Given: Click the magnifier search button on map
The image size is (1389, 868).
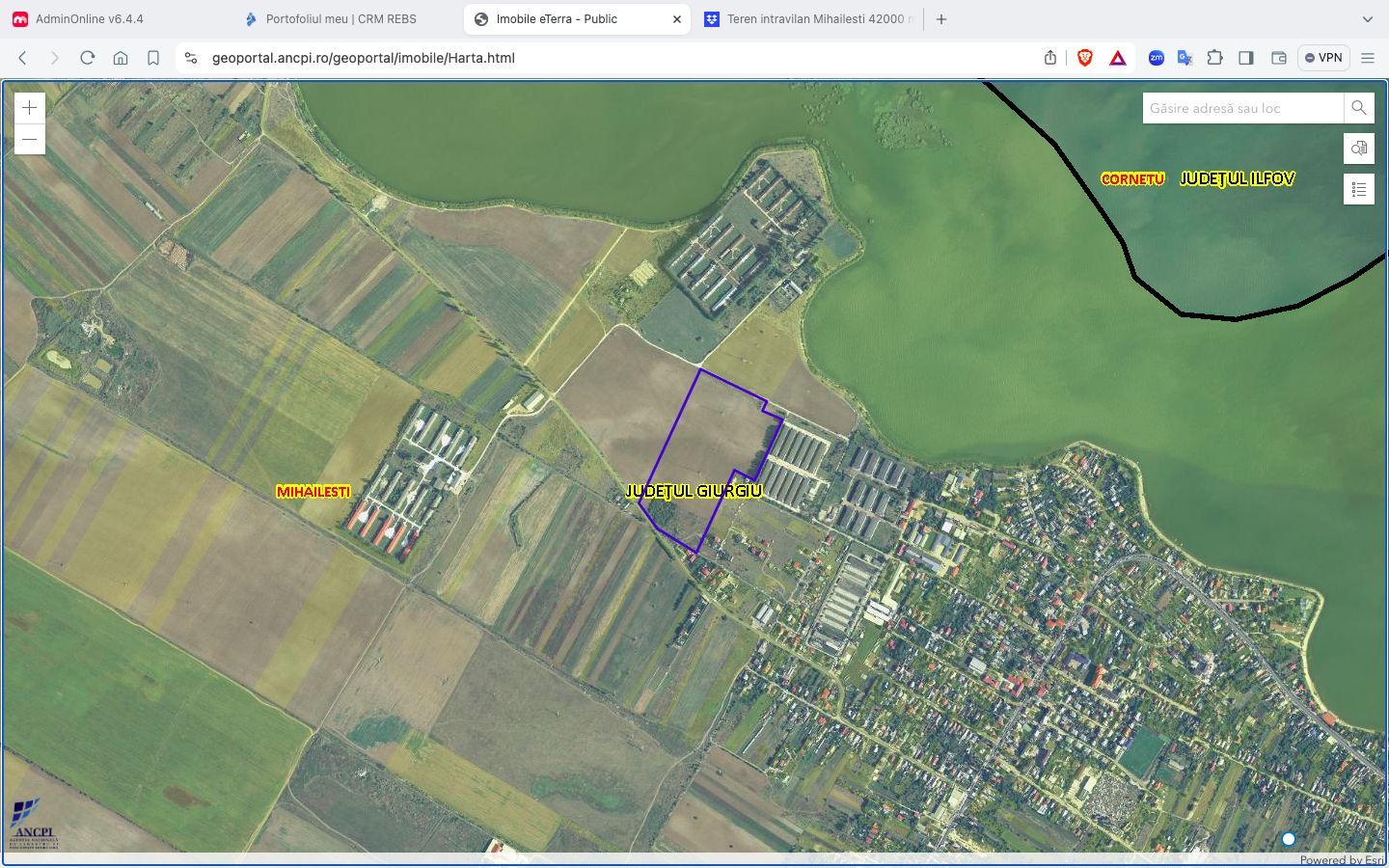Looking at the screenshot, I should (1358, 108).
